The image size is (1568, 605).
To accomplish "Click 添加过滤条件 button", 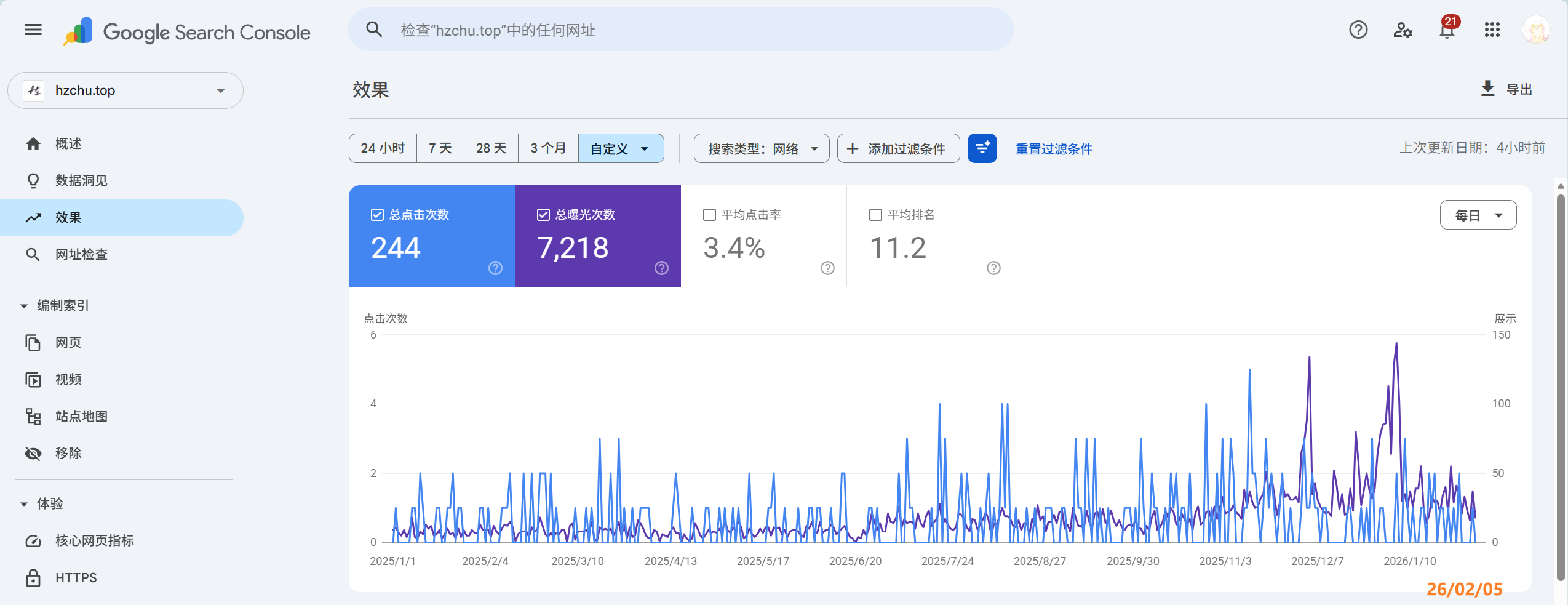I will tap(898, 148).
